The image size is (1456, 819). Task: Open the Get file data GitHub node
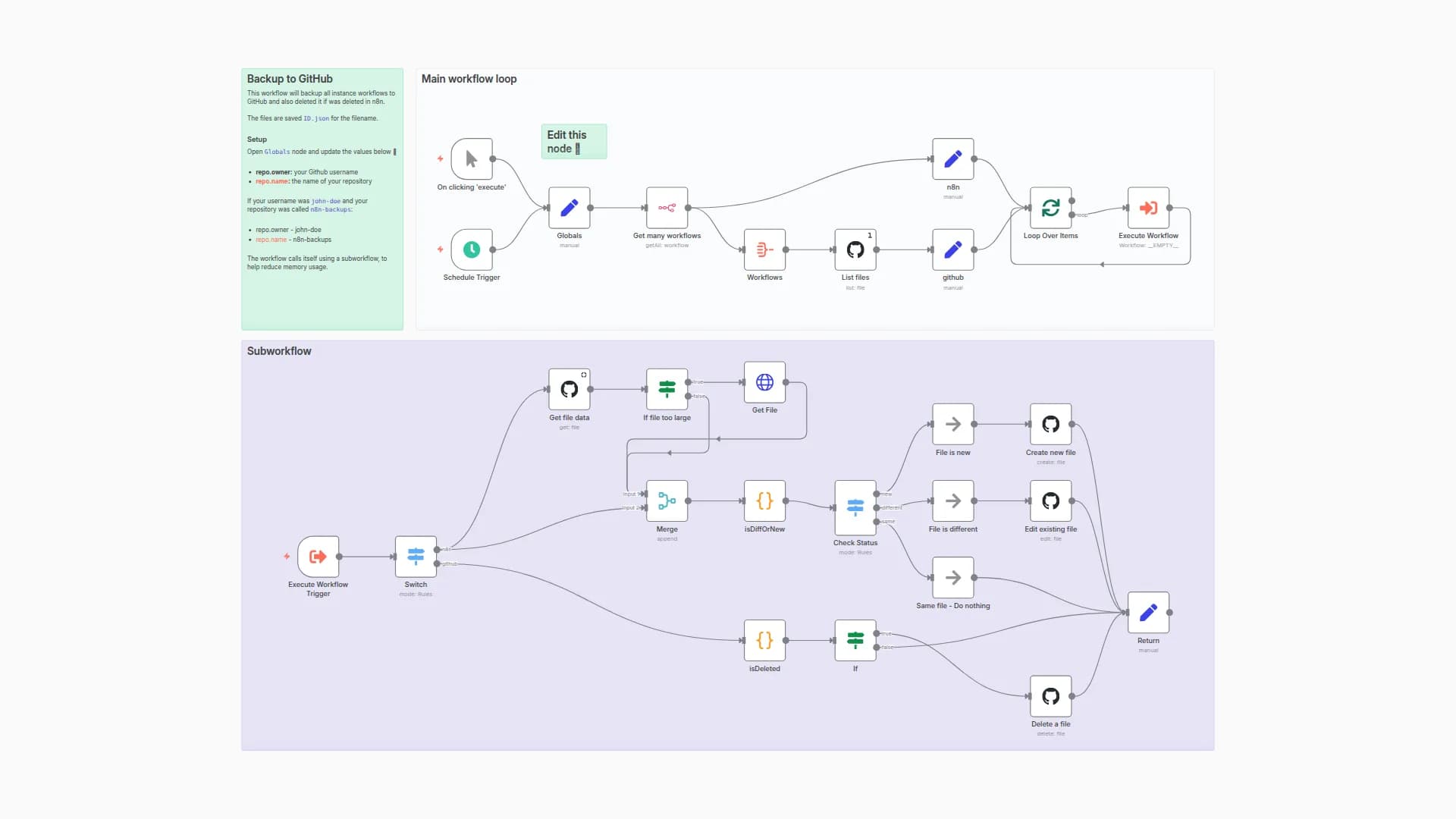[570, 389]
